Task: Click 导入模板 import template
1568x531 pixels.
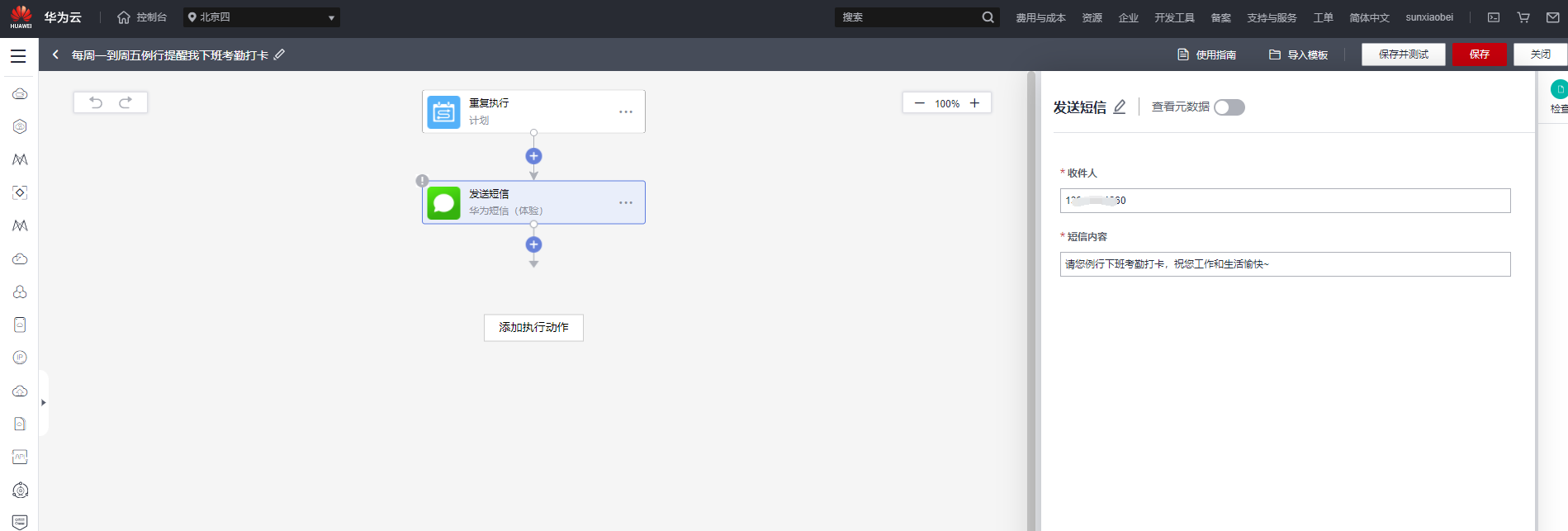Action: coord(1298,55)
